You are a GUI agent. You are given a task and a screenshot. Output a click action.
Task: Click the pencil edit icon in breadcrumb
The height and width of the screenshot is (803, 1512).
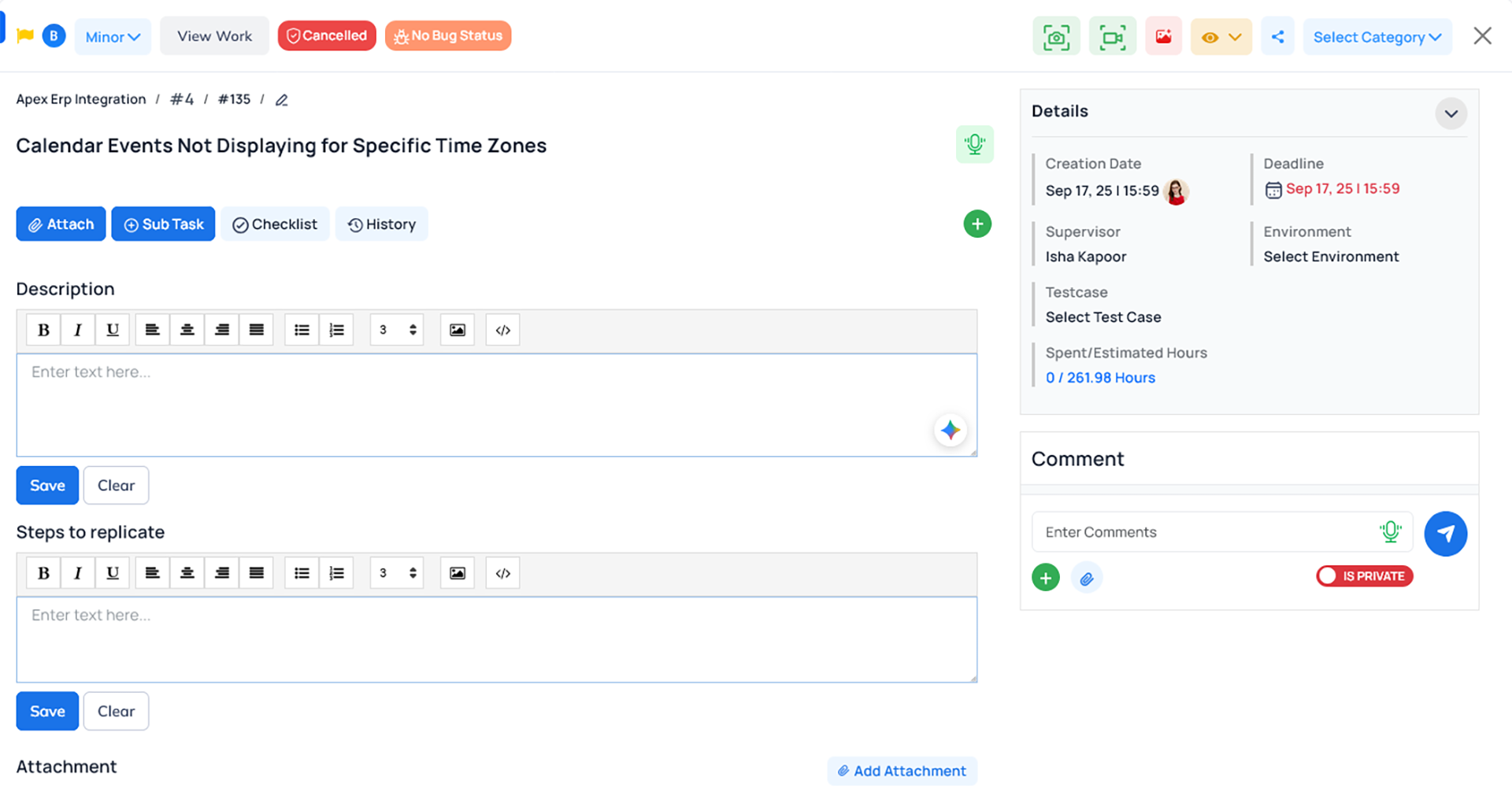[281, 100]
